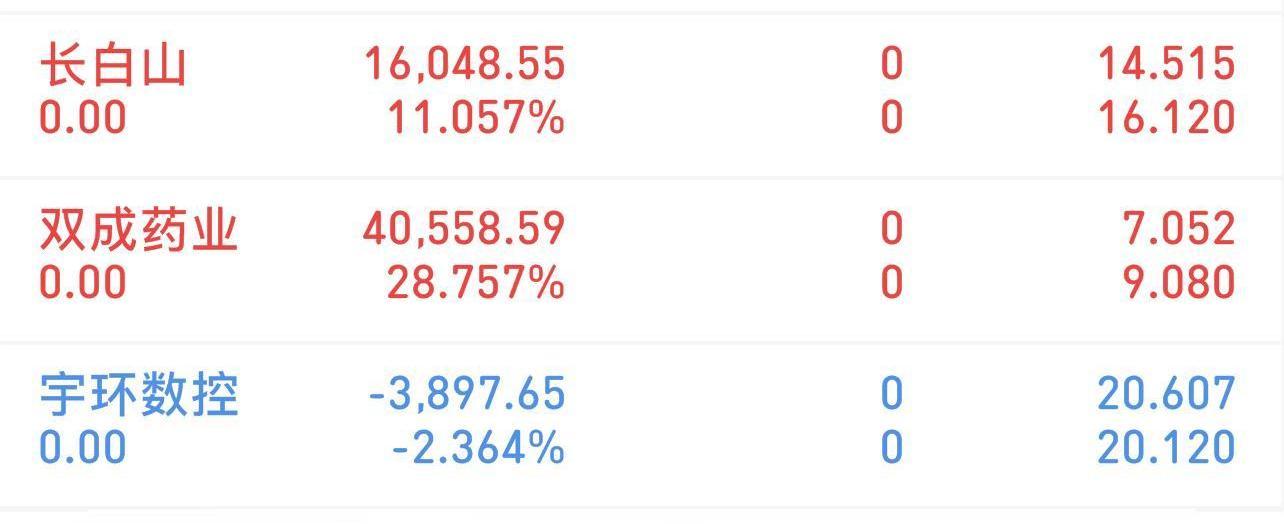Image resolution: width=1284 pixels, height=524 pixels.
Task: Select the 11.057% gain percentage
Action: coord(476,118)
